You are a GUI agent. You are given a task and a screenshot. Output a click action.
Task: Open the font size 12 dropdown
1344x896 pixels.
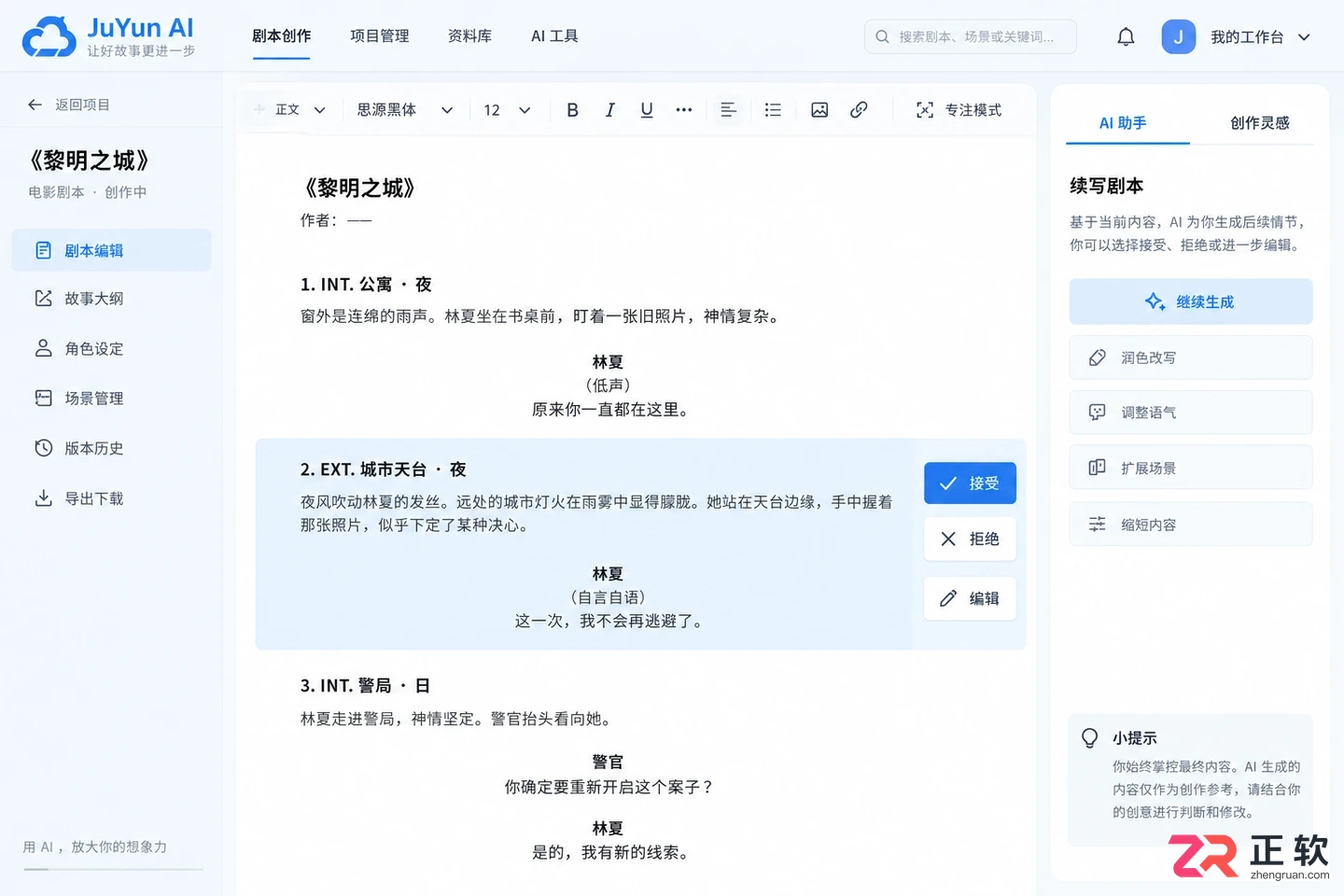[507, 110]
